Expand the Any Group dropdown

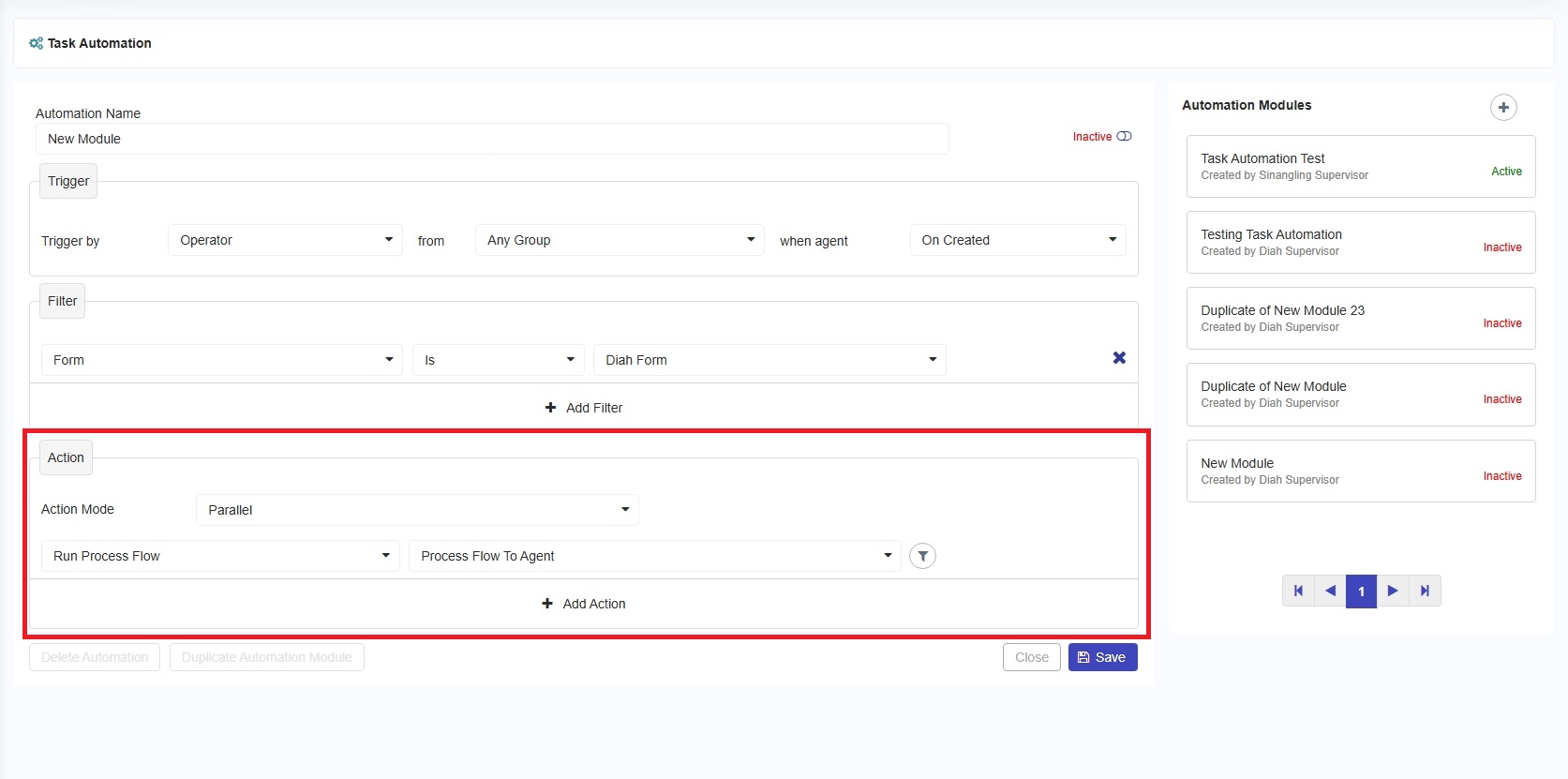click(620, 240)
